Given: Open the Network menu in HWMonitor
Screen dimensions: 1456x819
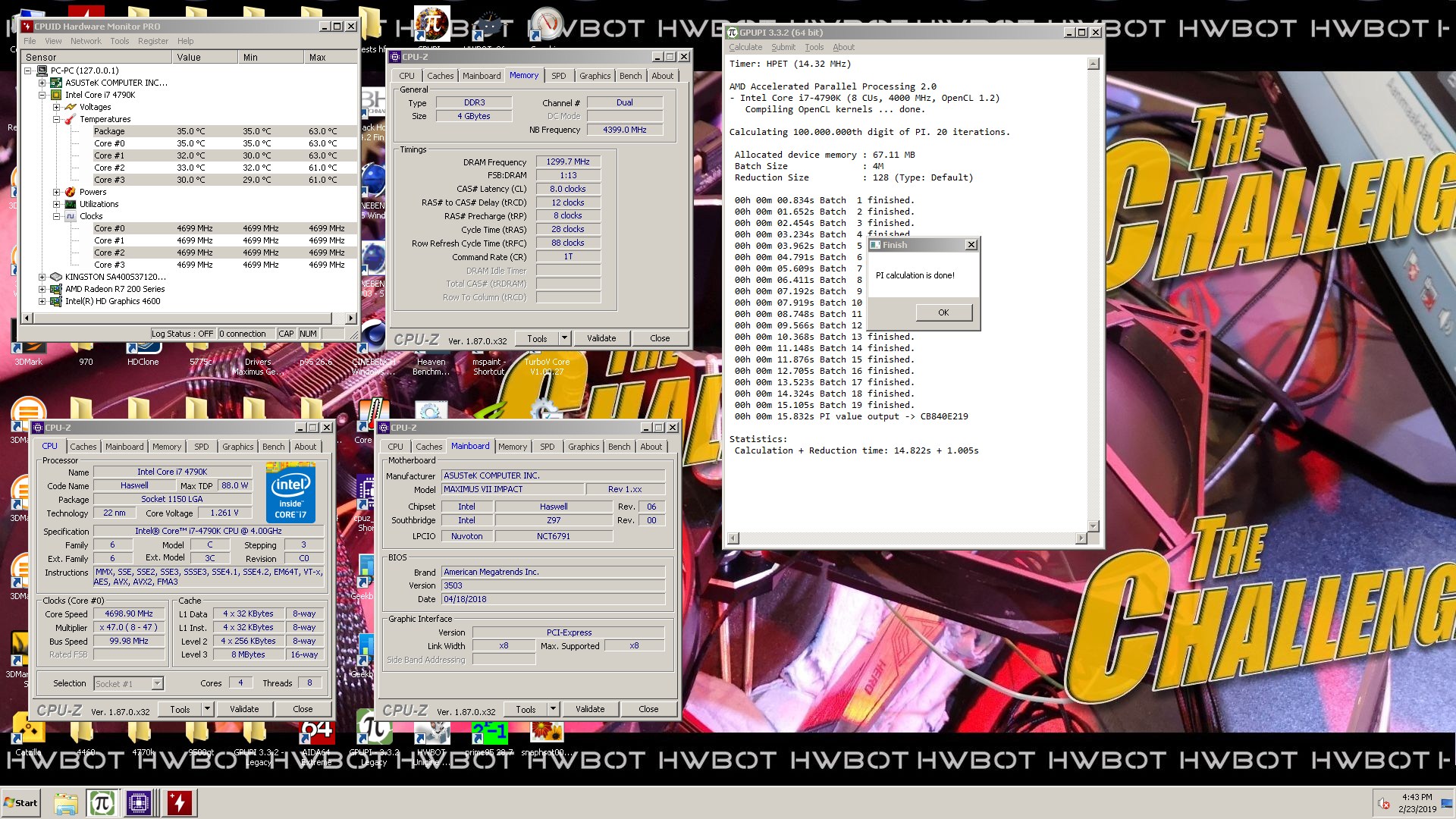Looking at the screenshot, I should (86, 41).
